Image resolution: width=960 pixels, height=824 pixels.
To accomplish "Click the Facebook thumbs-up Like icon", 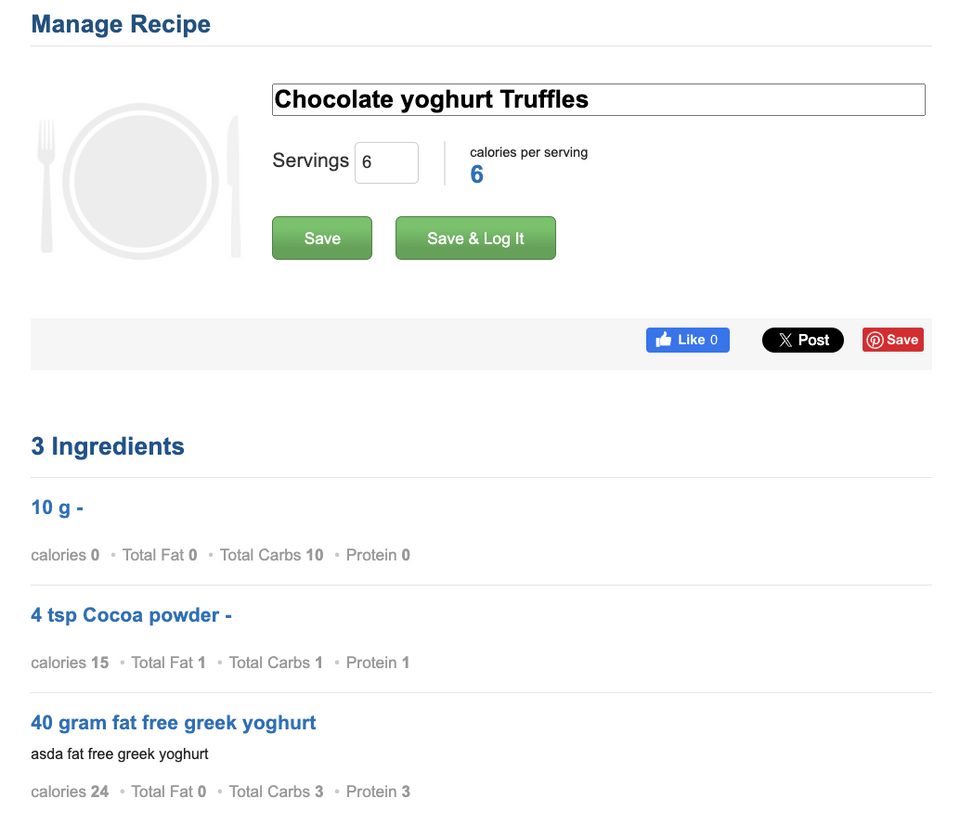I will 664,340.
